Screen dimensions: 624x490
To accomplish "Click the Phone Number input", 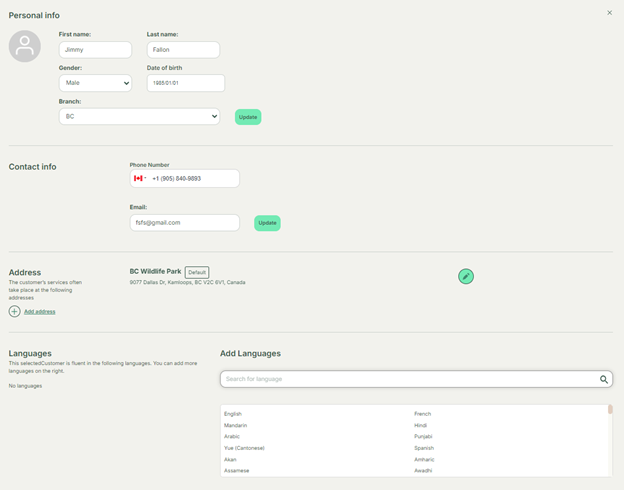I will [193, 179].
